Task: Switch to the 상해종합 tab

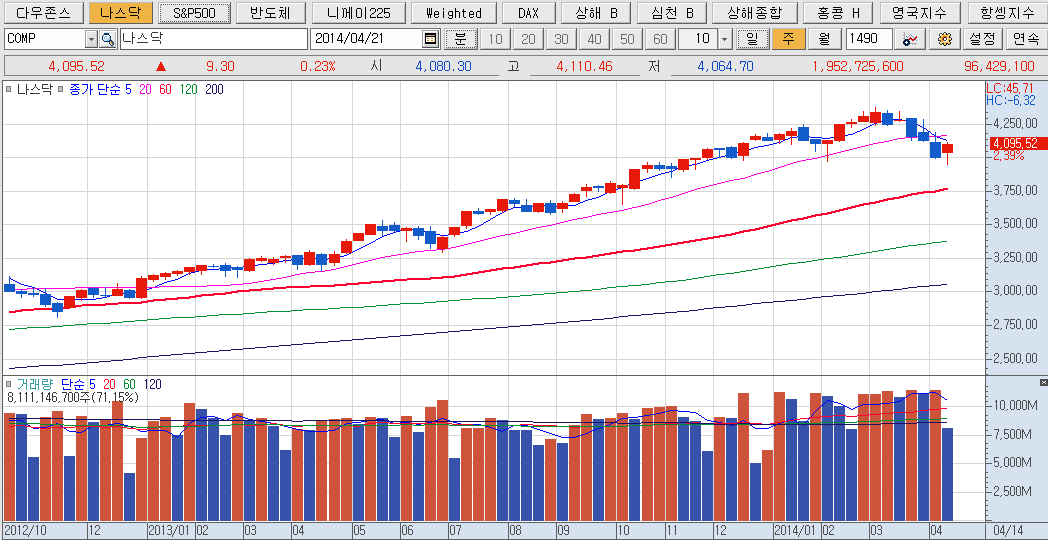Action: [x=754, y=13]
